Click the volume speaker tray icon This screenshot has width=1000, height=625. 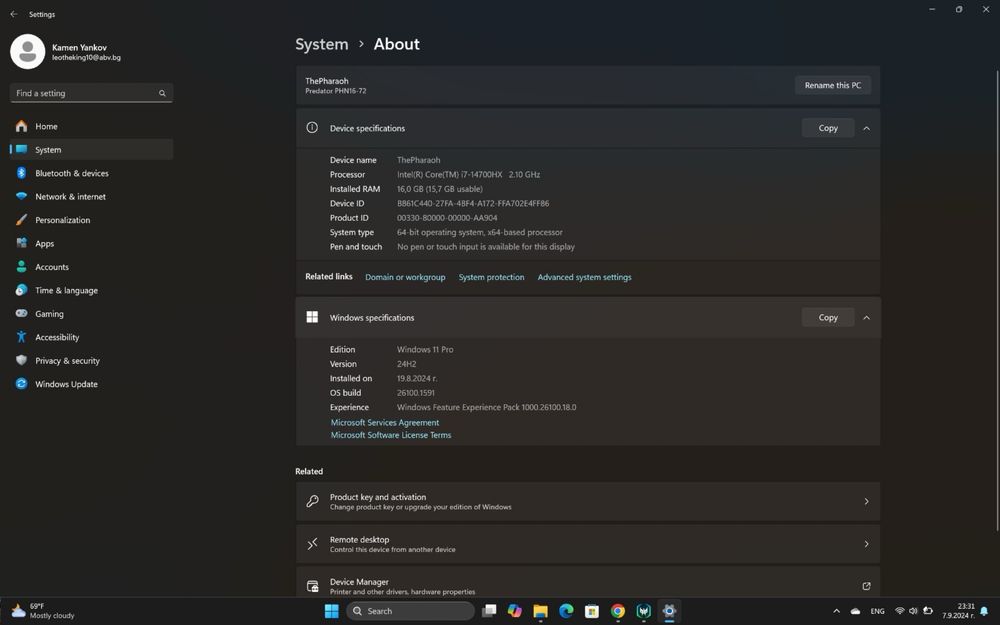pyautogui.click(x=913, y=611)
